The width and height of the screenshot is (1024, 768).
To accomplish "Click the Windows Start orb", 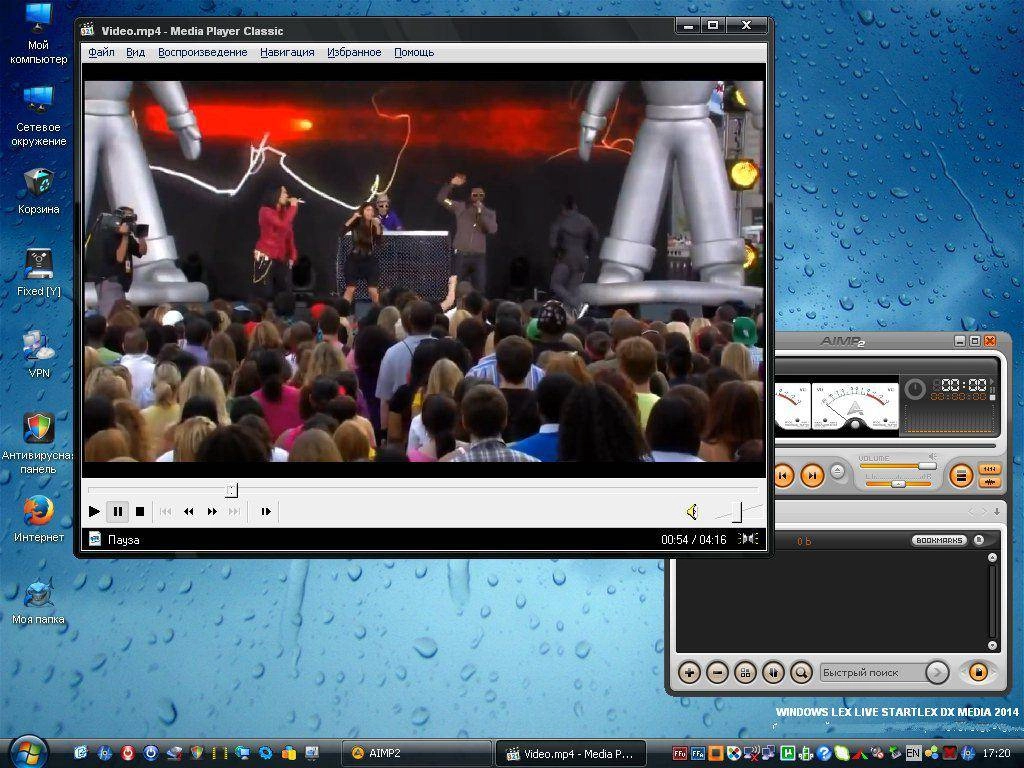I will [27, 752].
